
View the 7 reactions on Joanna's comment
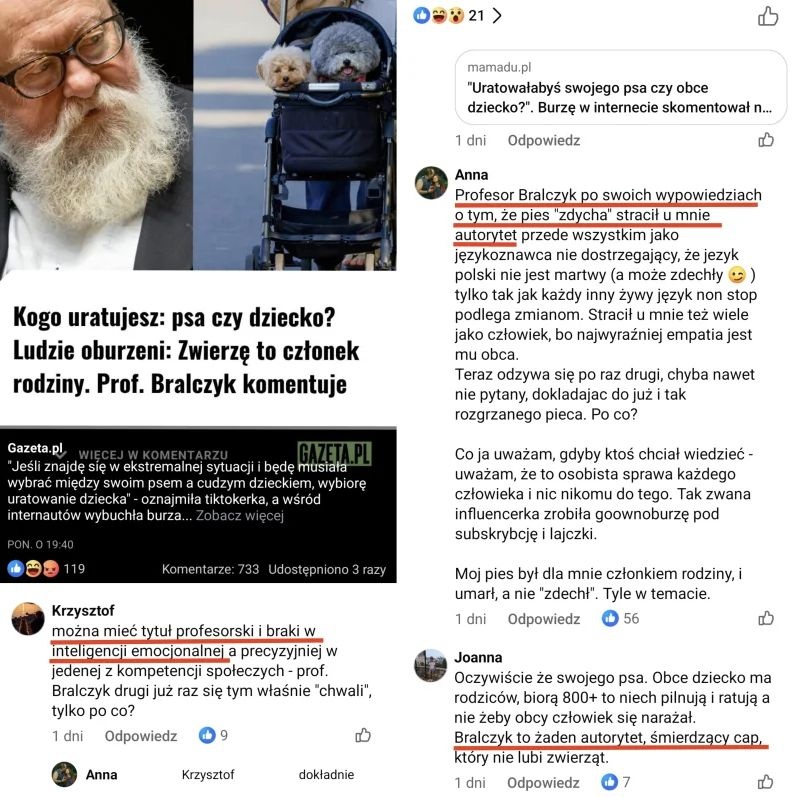[616, 782]
